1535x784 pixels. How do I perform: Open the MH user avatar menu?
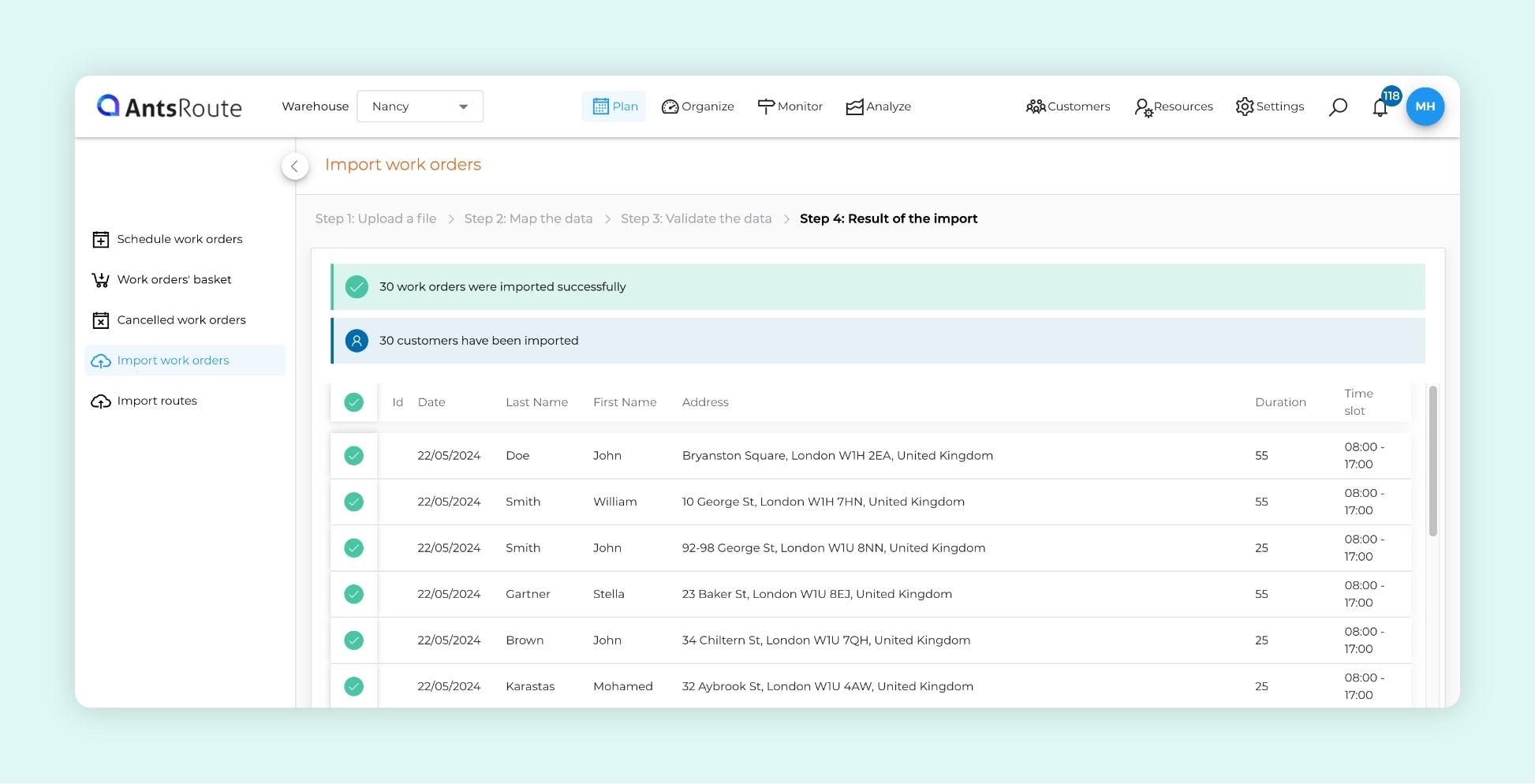1425,106
